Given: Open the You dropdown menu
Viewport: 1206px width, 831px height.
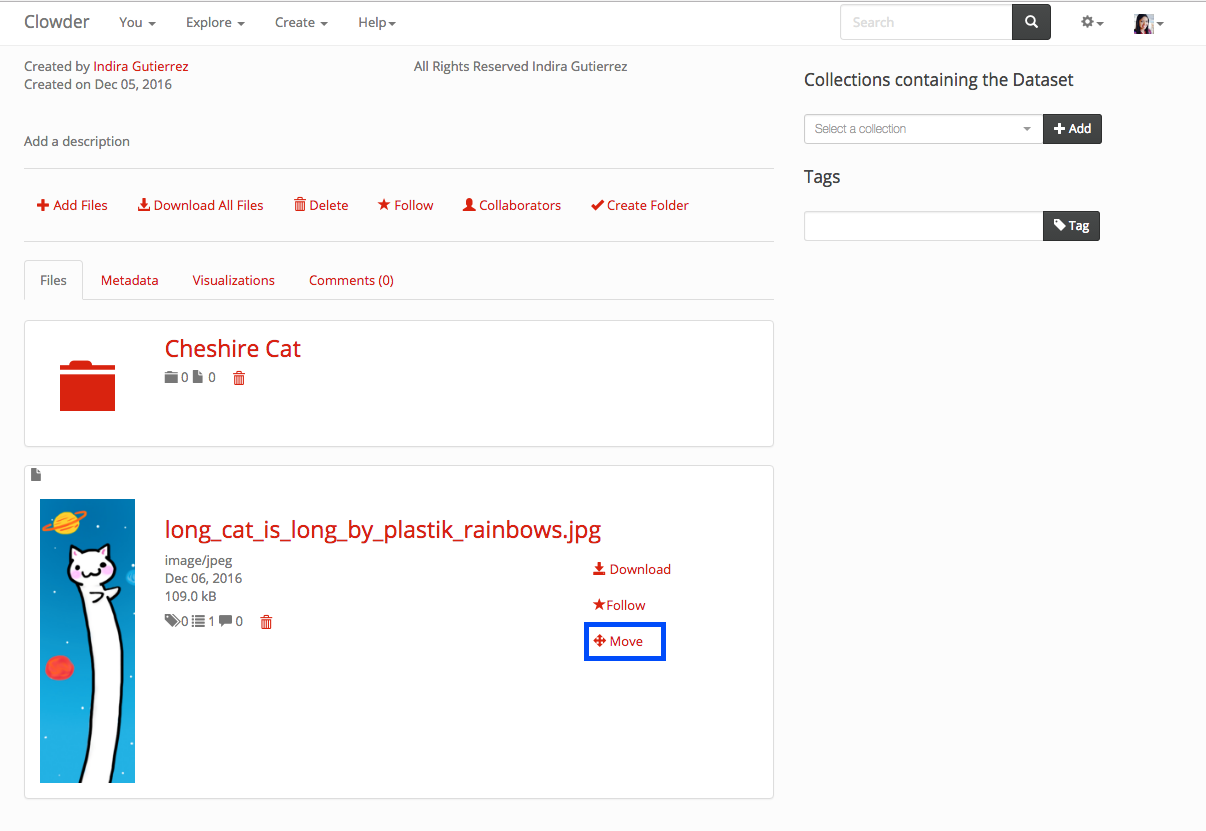Looking at the screenshot, I should click(x=137, y=22).
